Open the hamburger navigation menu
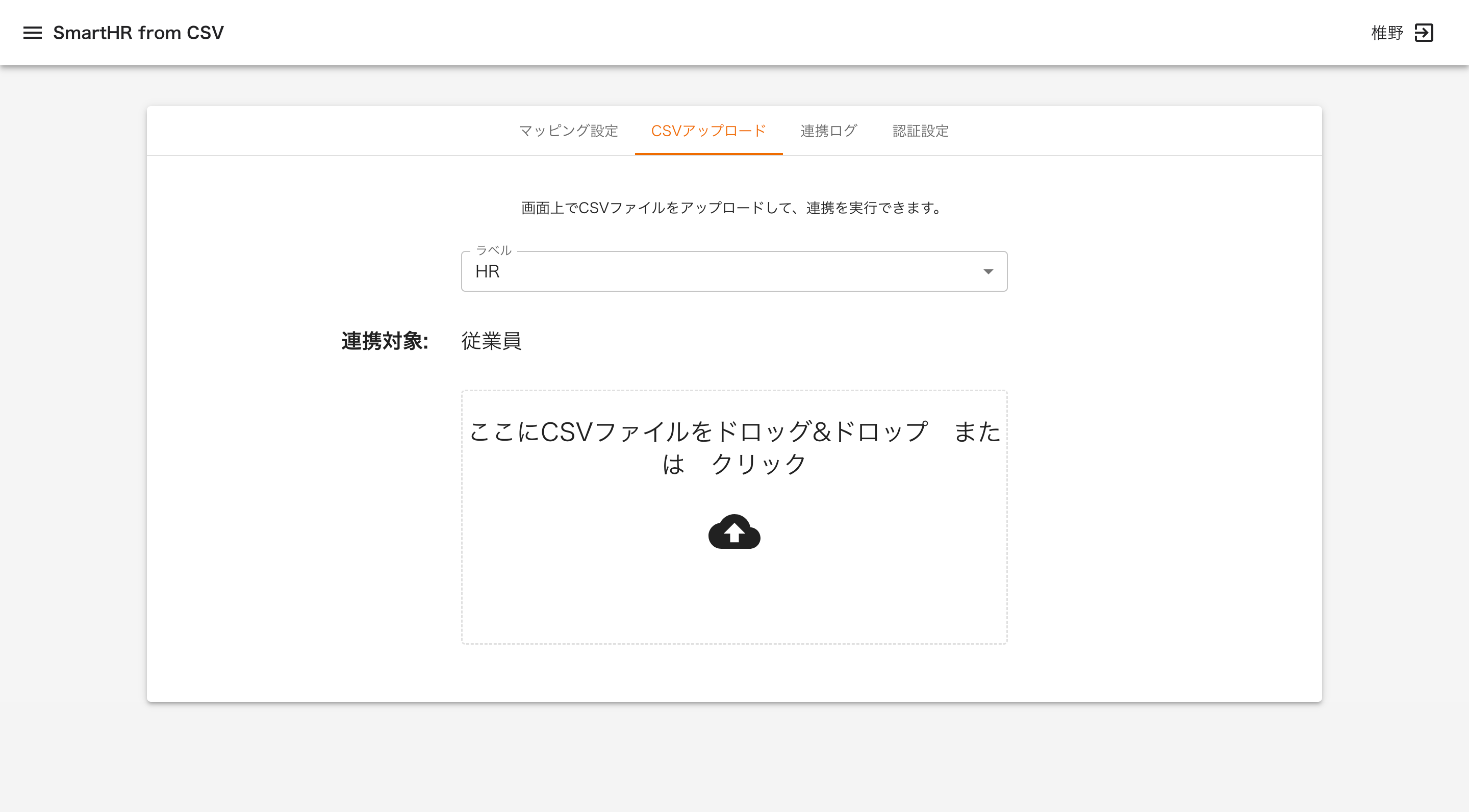 tap(33, 33)
